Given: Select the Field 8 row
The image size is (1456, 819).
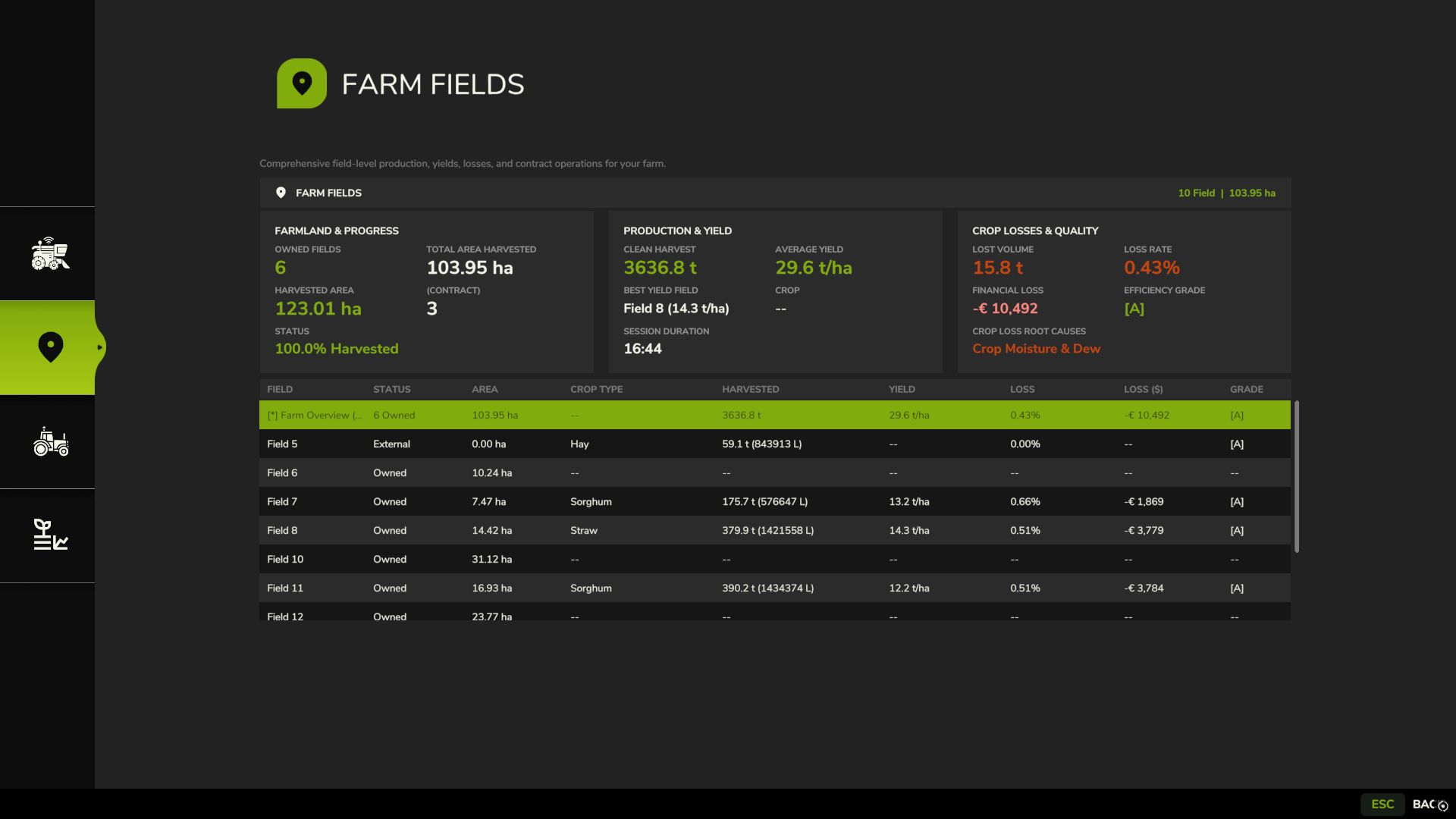Looking at the screenshot, I should pos(775,530).
